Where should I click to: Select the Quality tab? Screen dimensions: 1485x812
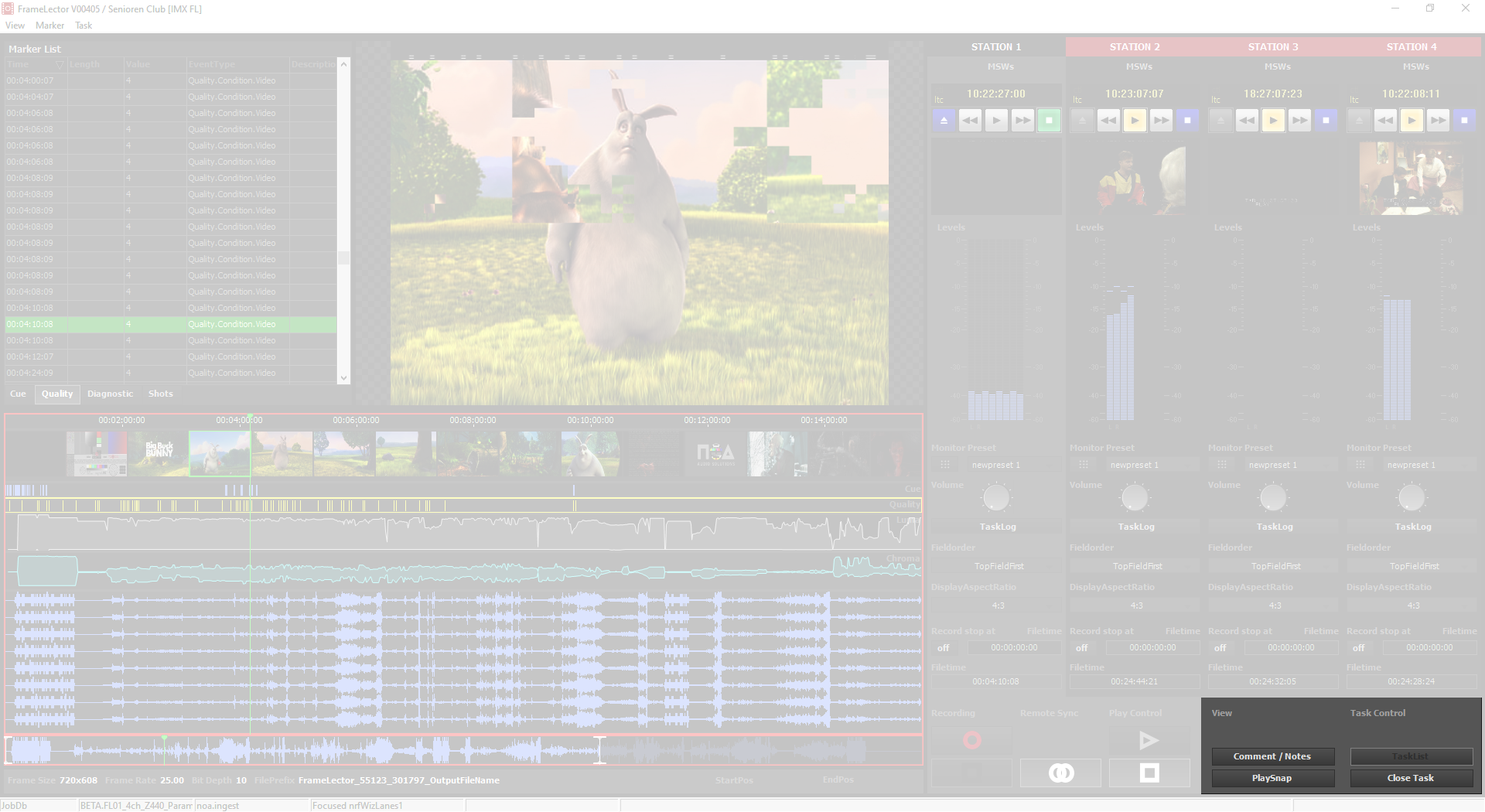coord(57,394)
